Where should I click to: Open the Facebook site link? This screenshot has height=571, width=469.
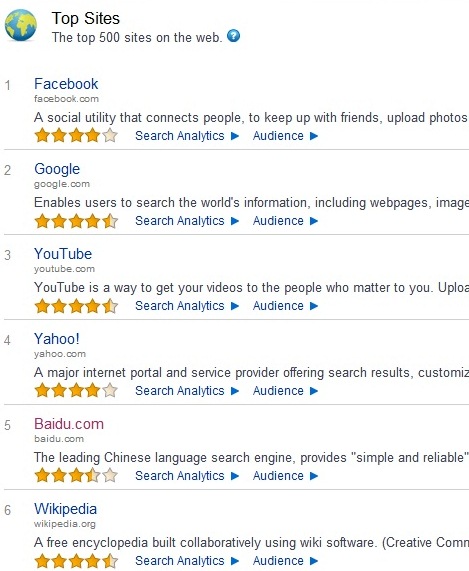click(x=66, y=84)
